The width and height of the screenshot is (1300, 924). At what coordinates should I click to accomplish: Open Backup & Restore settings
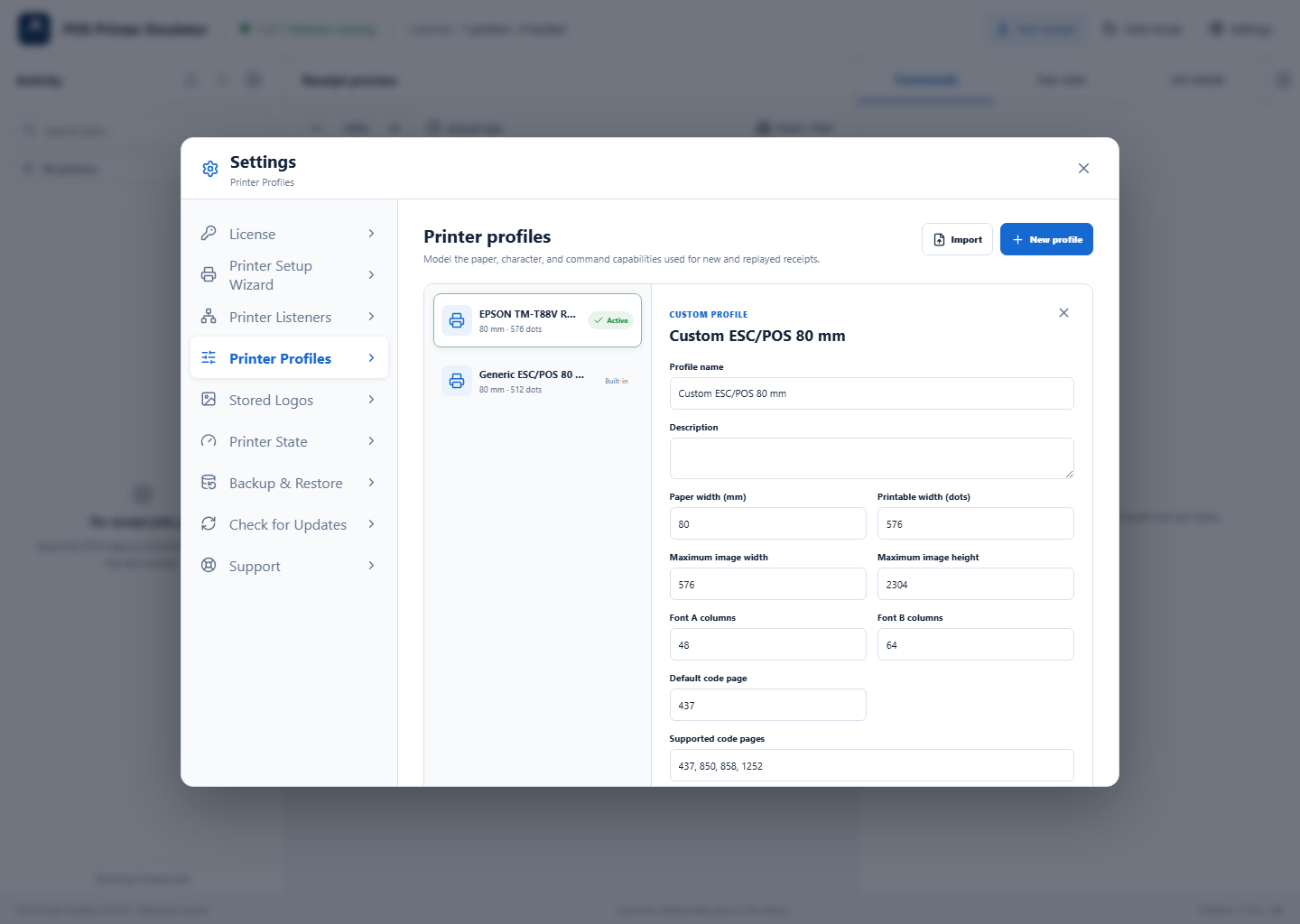tap(289, 483)
